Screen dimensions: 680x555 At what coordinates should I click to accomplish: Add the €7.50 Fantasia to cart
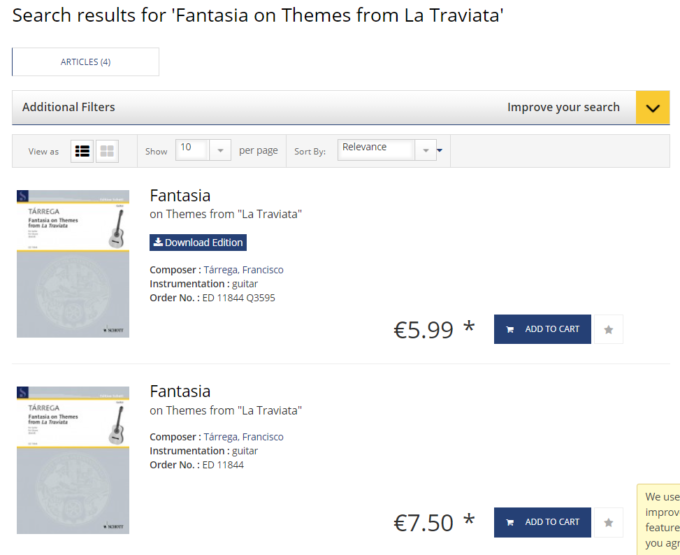coord(542,522)
